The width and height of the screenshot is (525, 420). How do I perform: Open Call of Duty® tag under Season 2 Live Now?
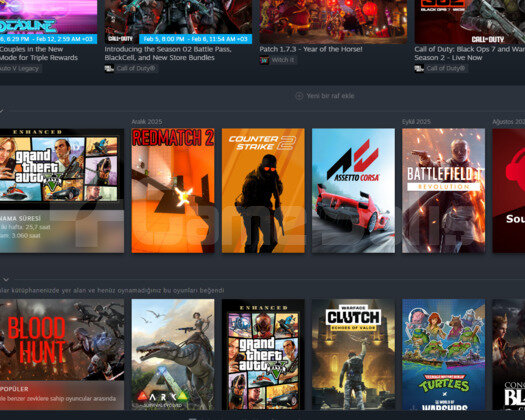[x=446, y=68]
